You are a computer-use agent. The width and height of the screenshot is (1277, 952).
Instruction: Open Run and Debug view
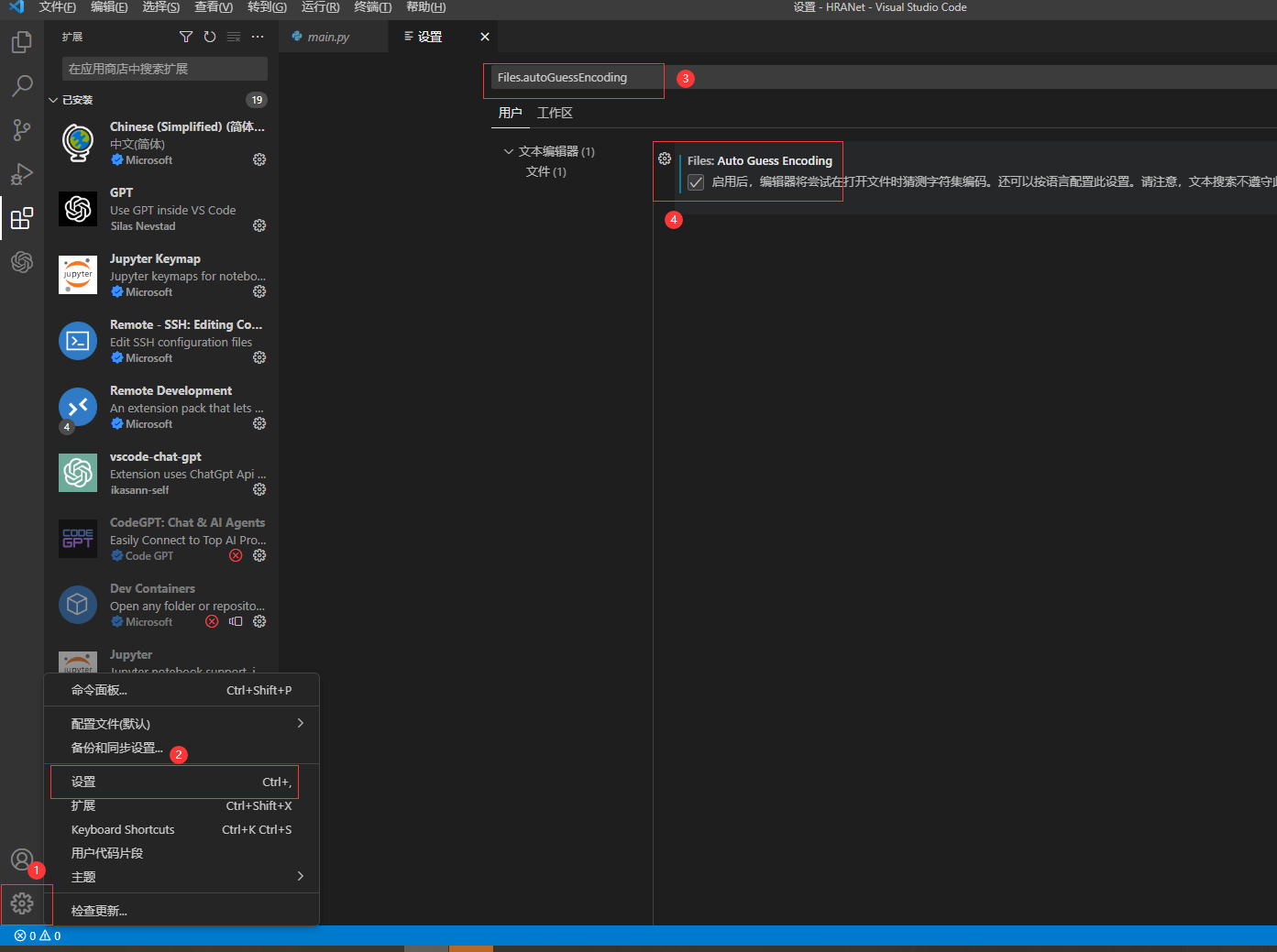[x=22, y=174]
